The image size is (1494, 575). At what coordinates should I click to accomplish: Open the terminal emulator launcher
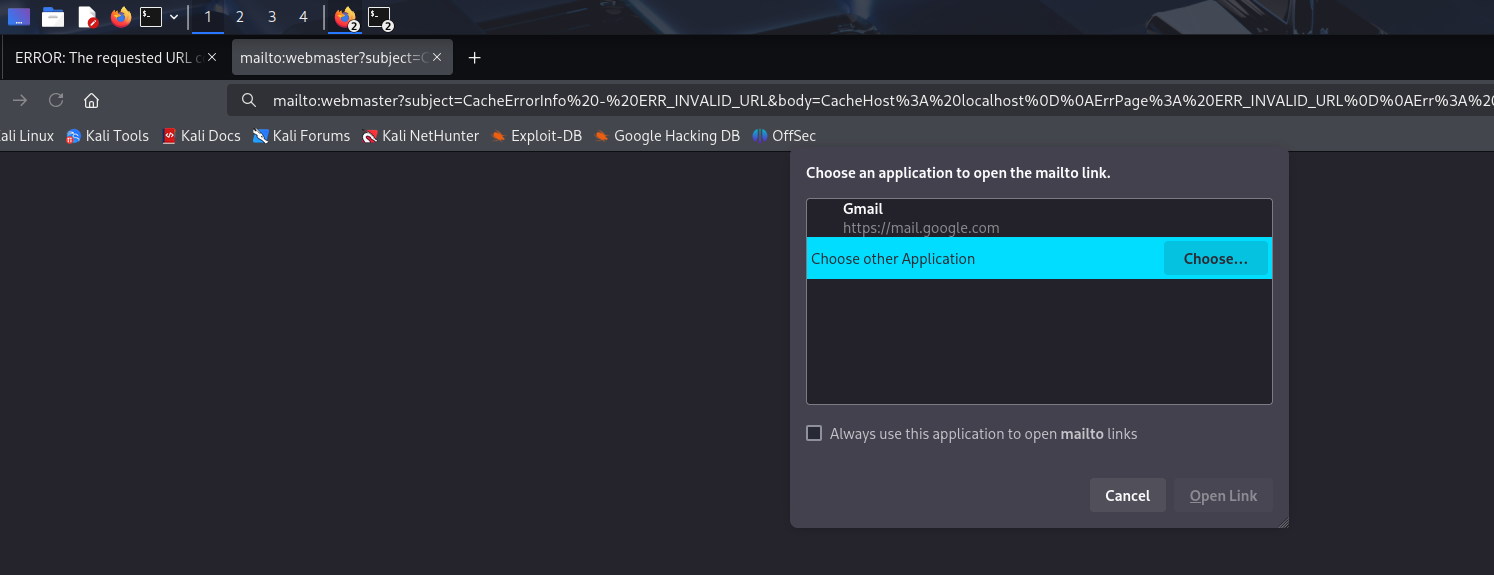(x=151, y=17)
